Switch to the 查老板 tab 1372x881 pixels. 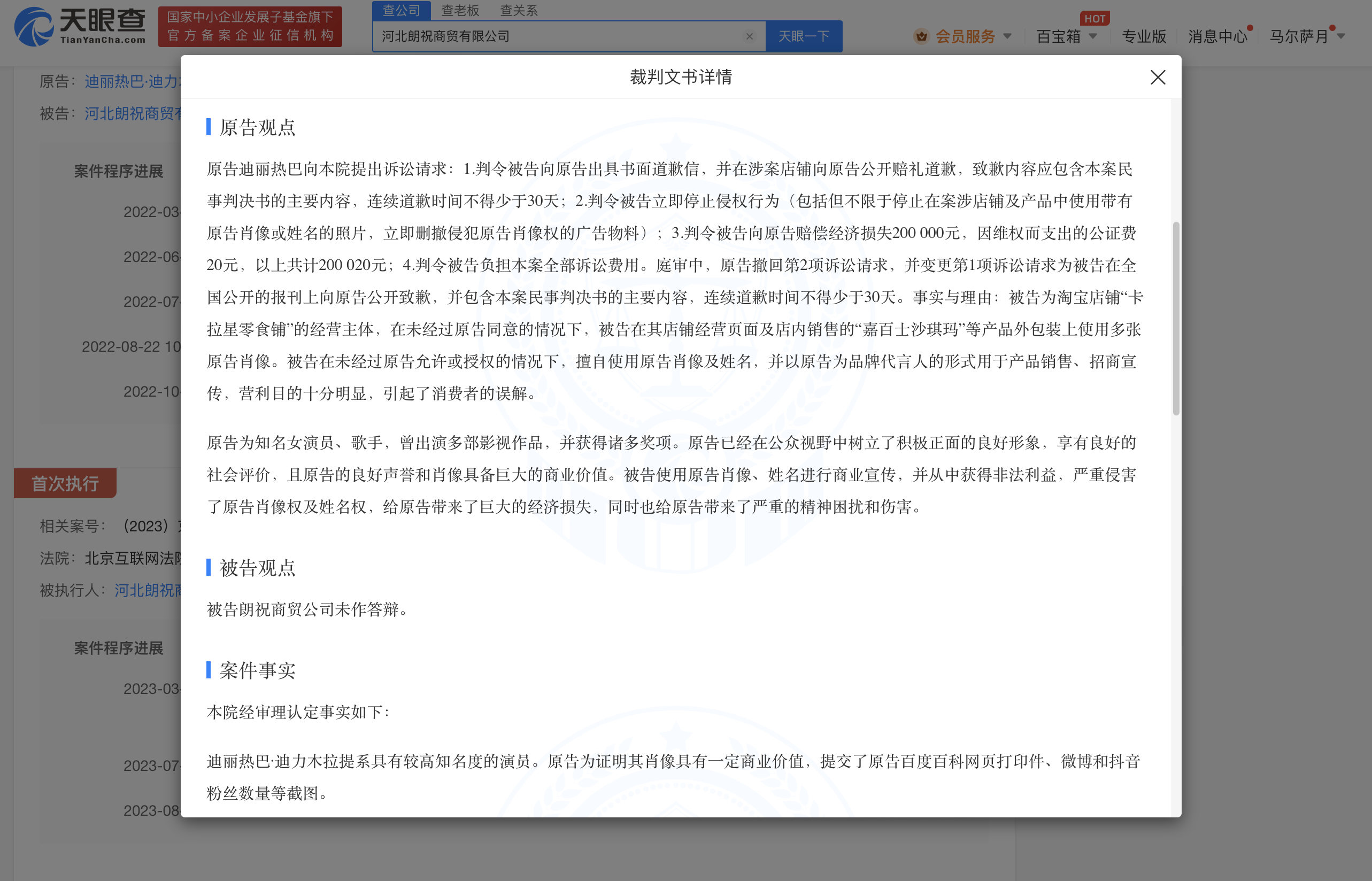pos(459,10)
